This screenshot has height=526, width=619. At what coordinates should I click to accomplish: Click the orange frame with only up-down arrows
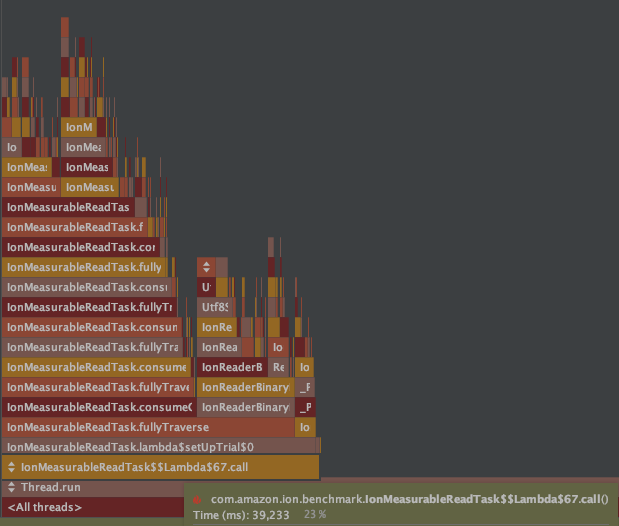206,267
